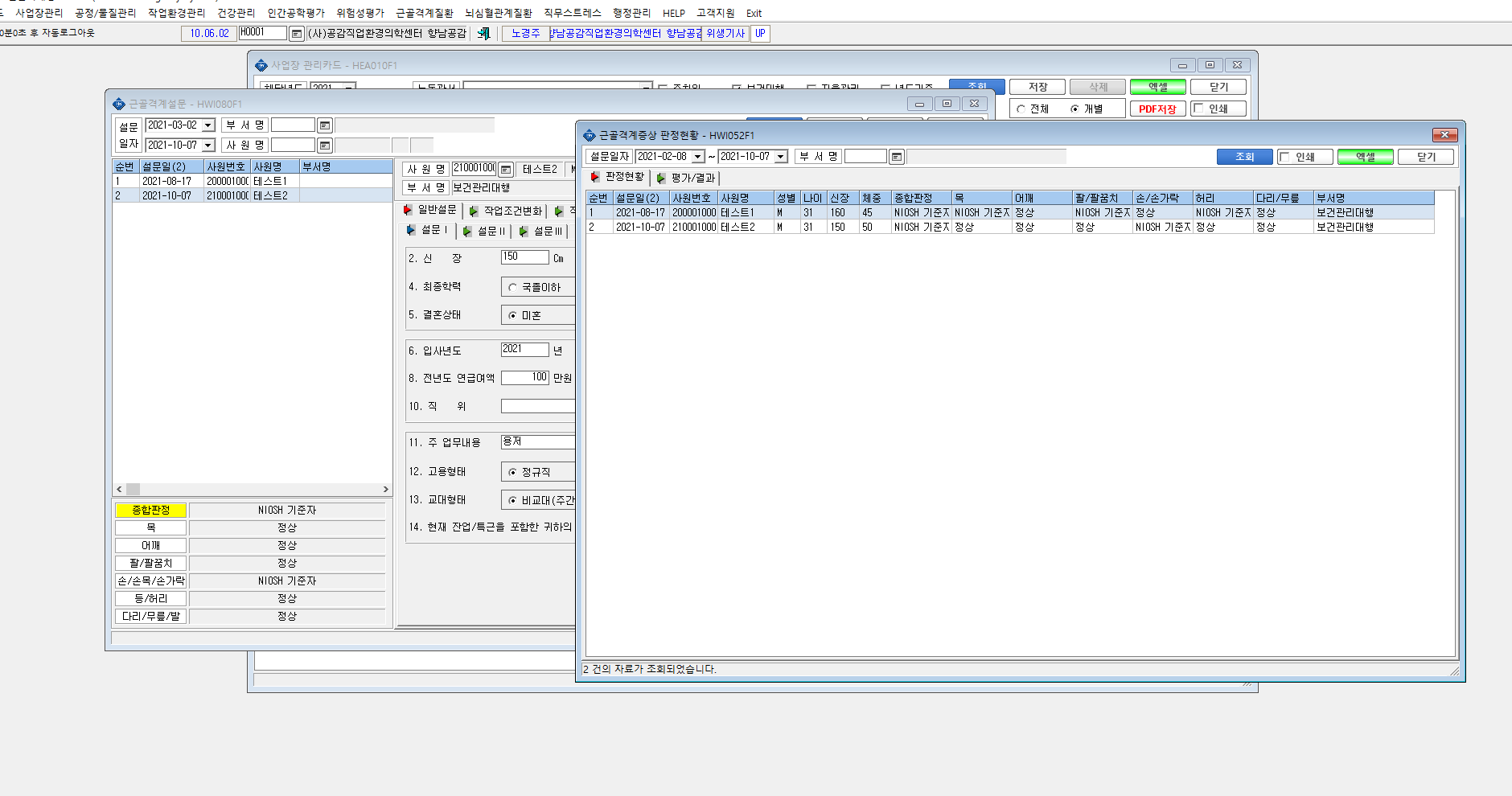This screenshot has width=1512, height=796.
Task: Open the company code lookup icon beside H0001
Action: point(296,33)
